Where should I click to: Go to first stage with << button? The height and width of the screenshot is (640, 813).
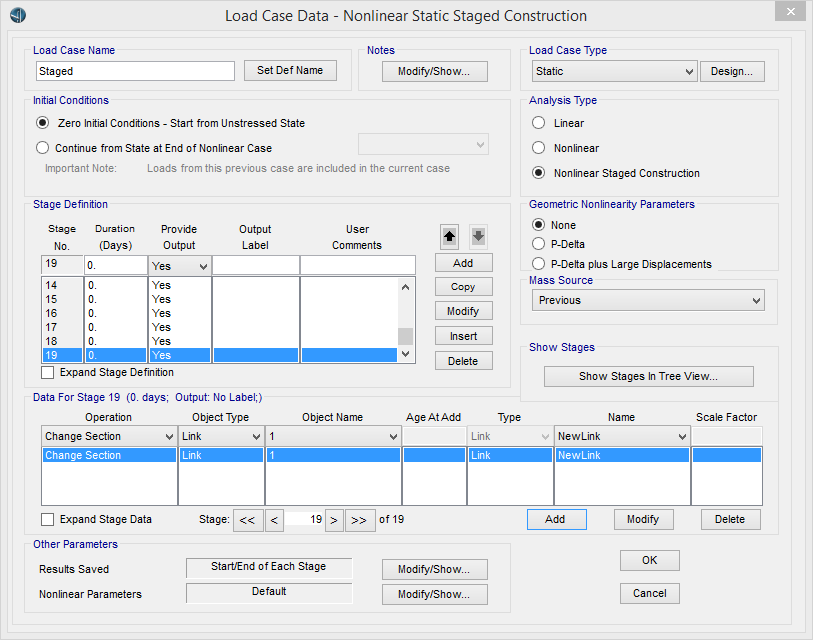coord(246,519)
